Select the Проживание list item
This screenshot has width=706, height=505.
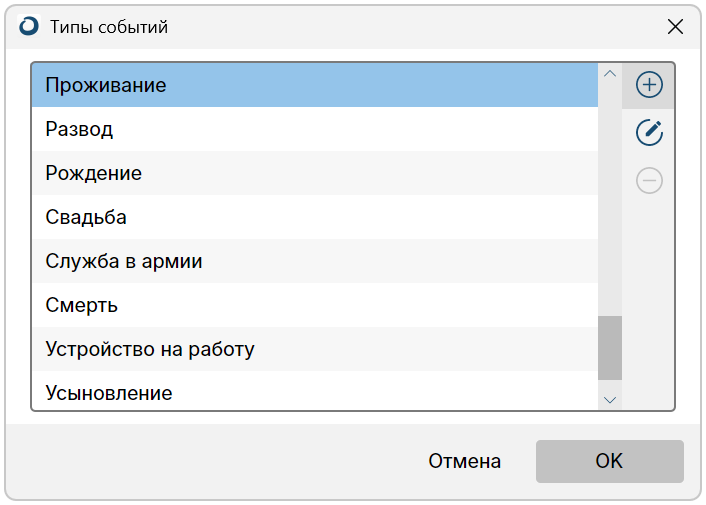[x=315, y=85]
